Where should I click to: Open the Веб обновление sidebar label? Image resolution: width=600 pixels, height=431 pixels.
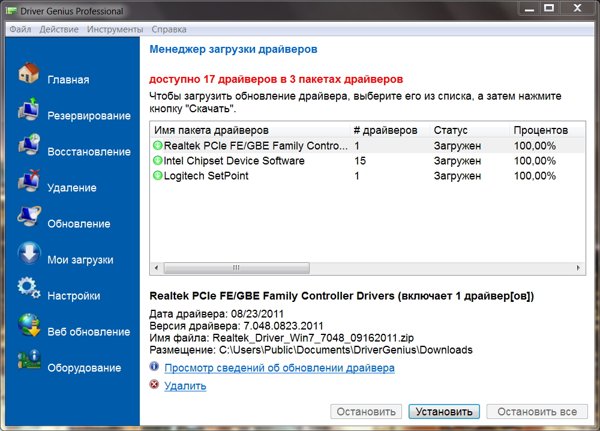pos(89,331)
